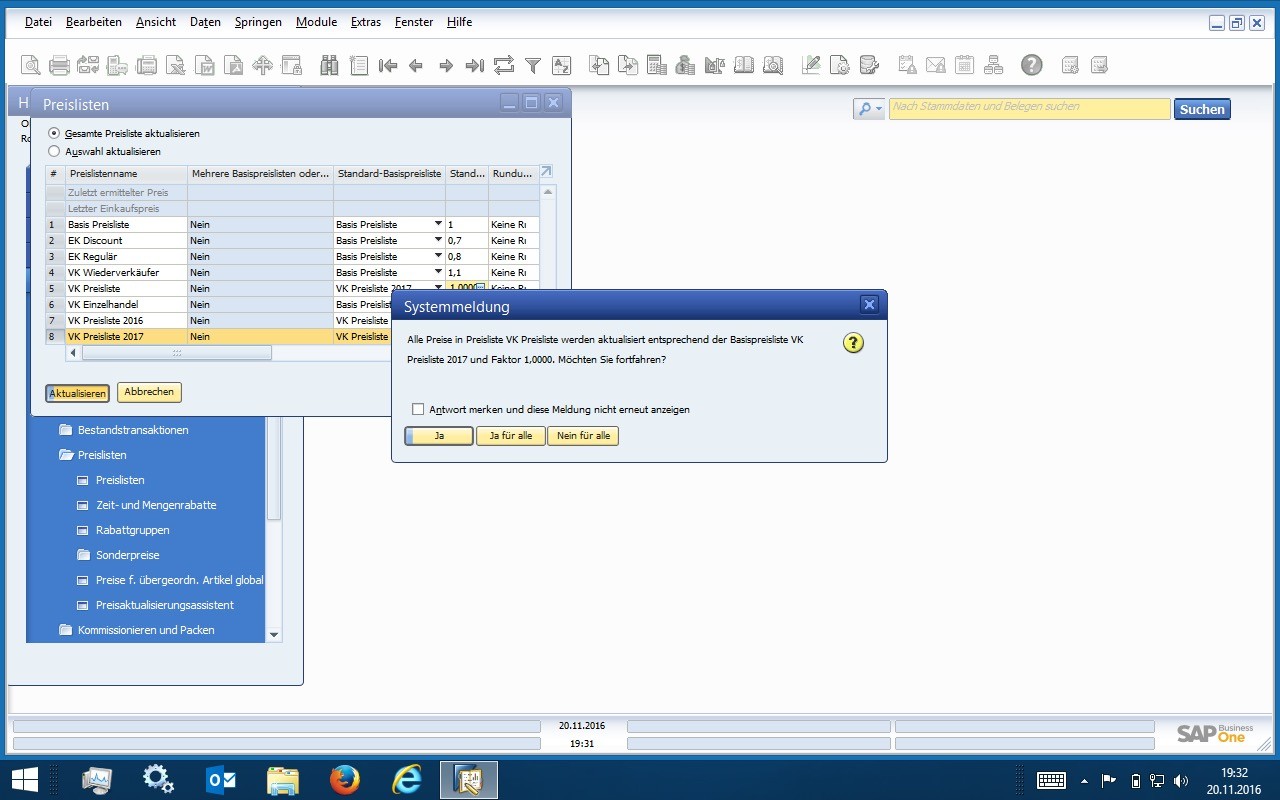The image size is (1280, 800).
Task: Open base price list dropdown for EK Discount
Action: click(438, 241)
